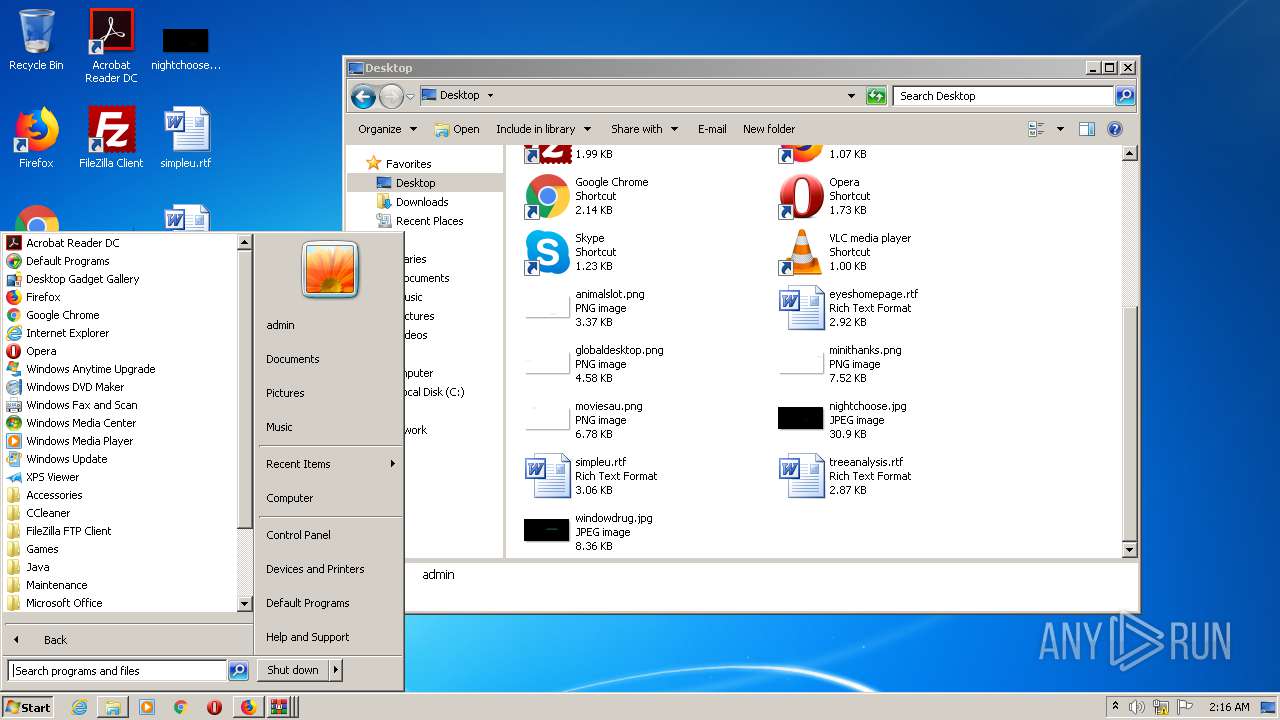Expand Java folder in programs list
The width and height of the screenshot is (1280, 720).
point(37,567)
